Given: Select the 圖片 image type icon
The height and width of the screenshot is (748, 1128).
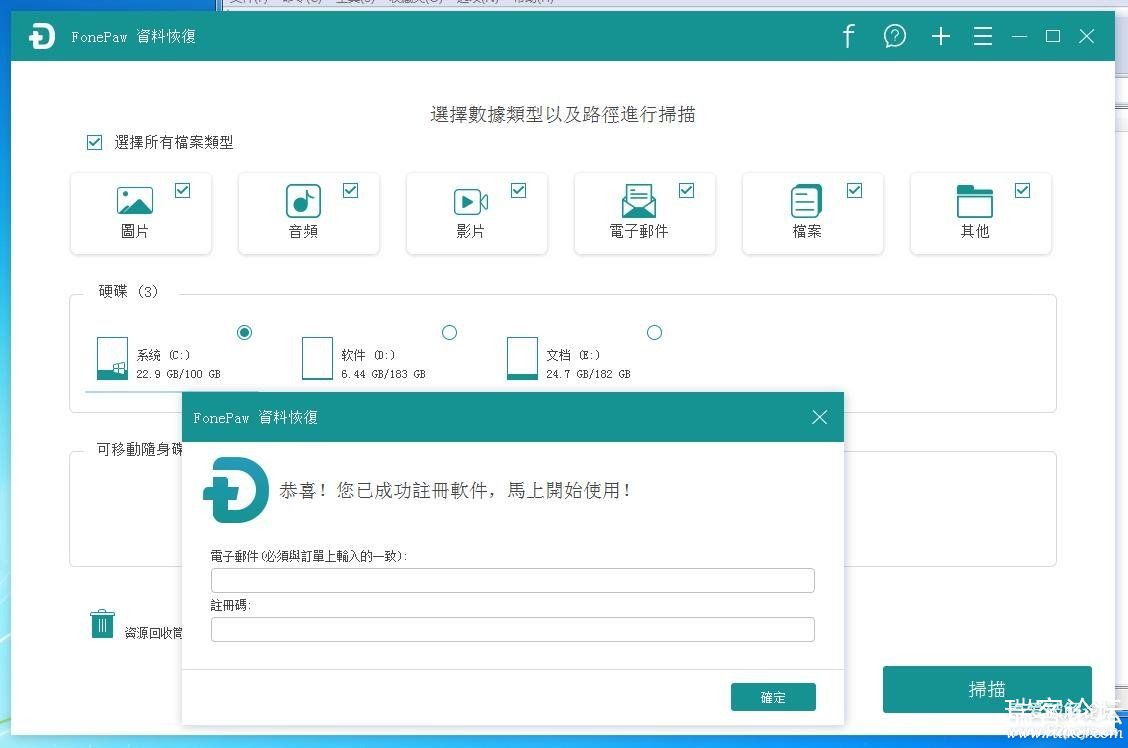Looking at the screenshot, I should [x=135, y=201].
